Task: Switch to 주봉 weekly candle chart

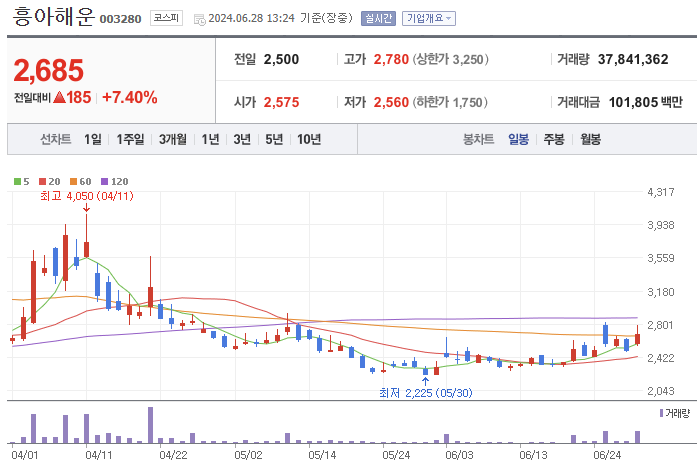Action: pos(553,139)
